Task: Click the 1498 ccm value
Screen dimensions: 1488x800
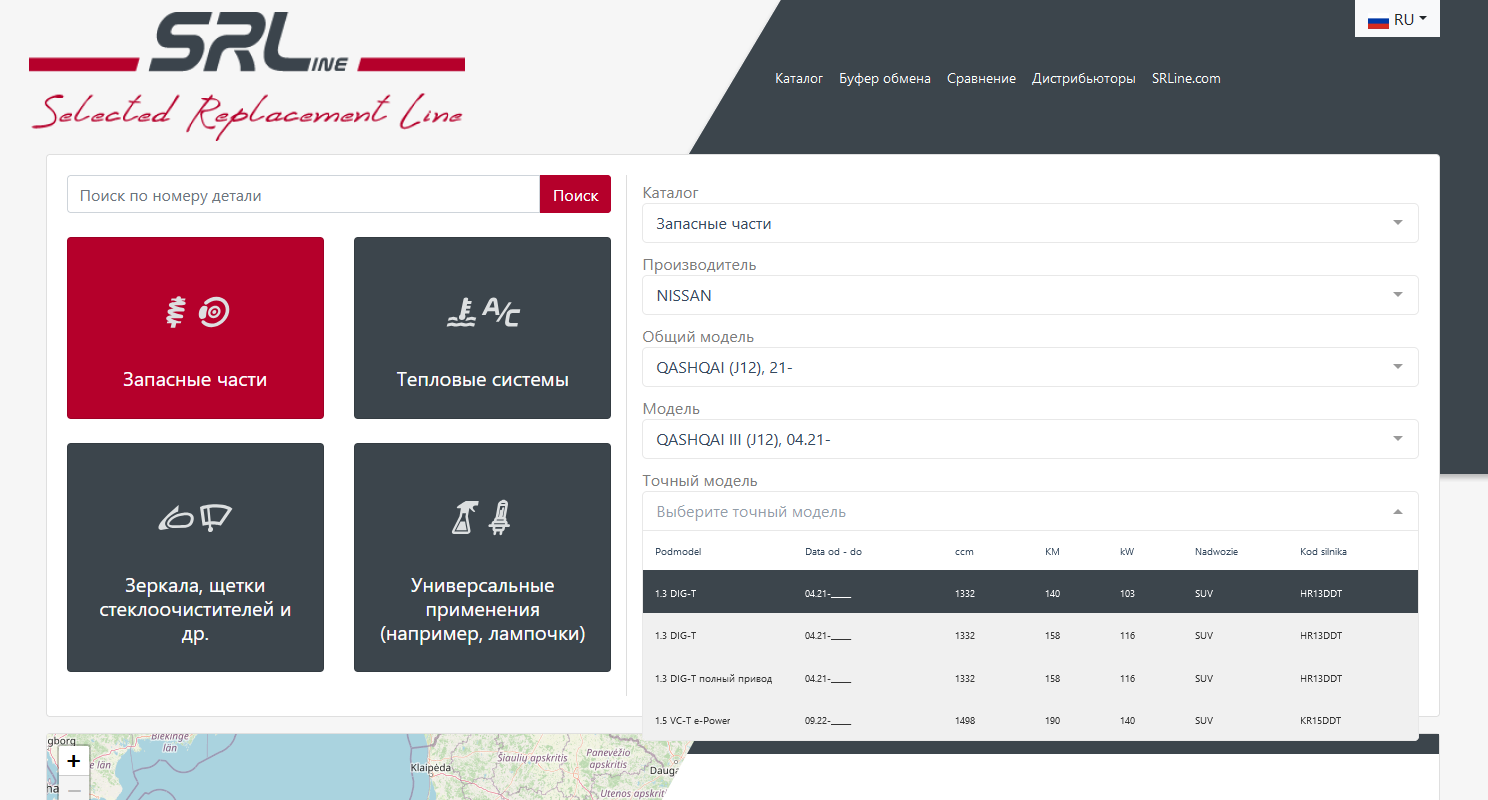Action: [x=965, y=720]
